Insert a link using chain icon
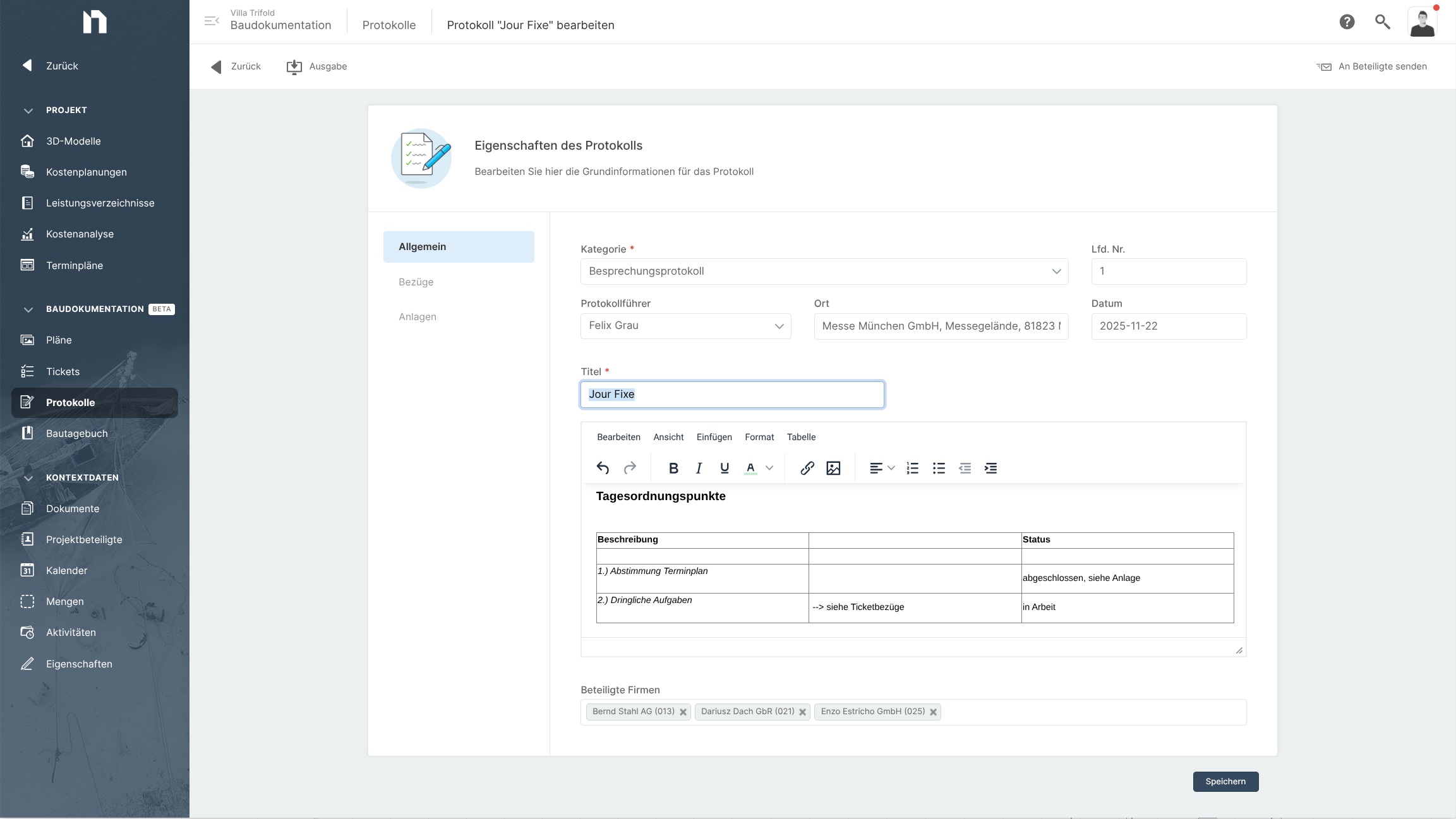 pyautogui.click(x=807, y=468)
